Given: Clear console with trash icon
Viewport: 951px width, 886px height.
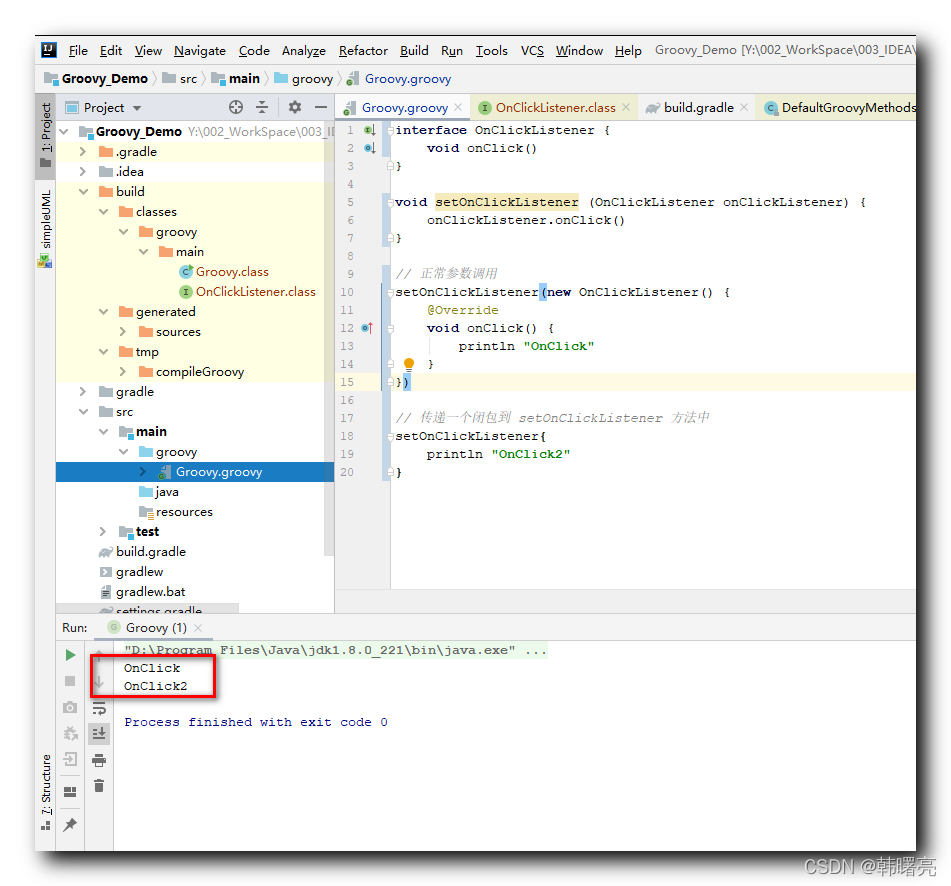Looking at the screenshot, I should [x=99, y=786].
